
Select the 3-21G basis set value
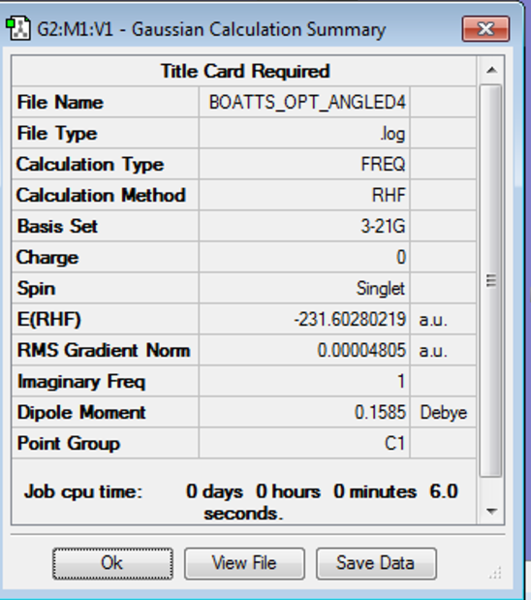point(383,227)
